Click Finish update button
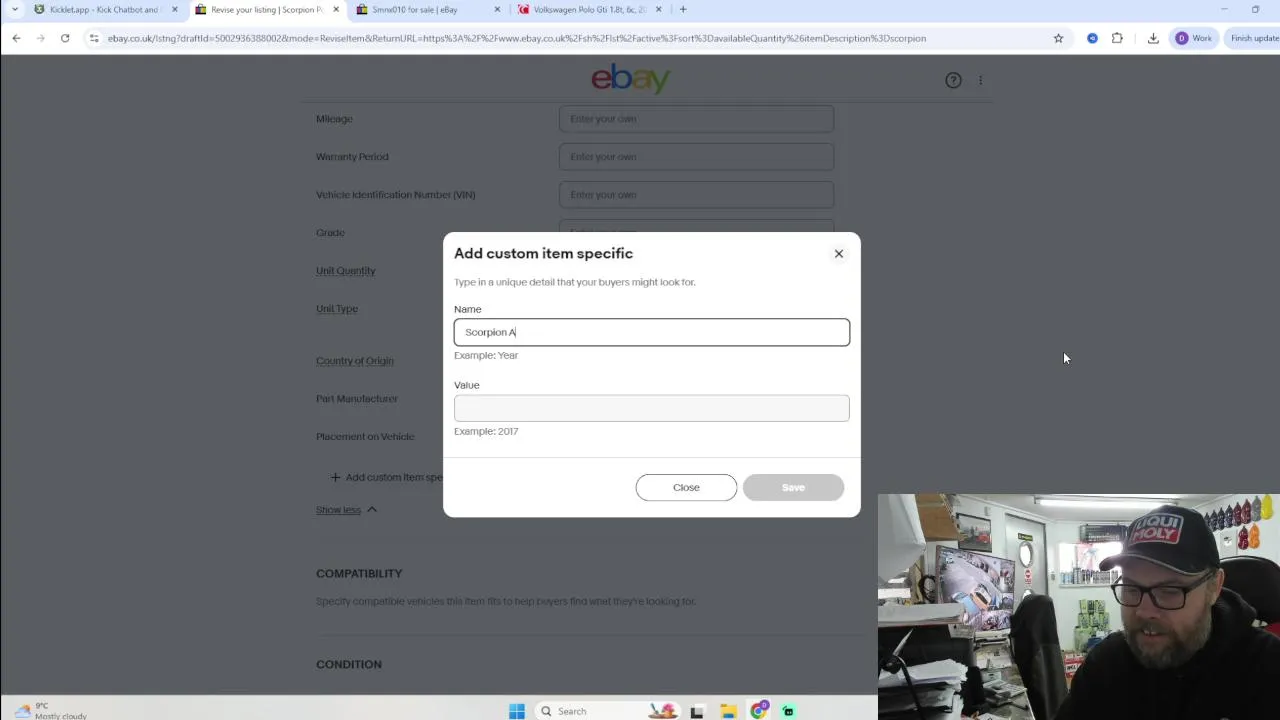This screenshot has height=720, width=1280. [x=1254, y=38]
